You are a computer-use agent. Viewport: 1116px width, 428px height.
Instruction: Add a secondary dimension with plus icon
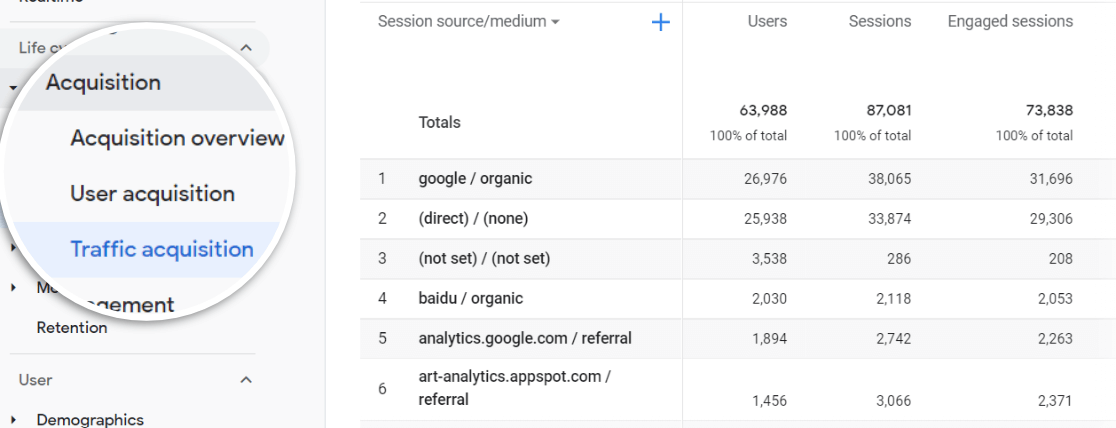(x=660, y=22)
